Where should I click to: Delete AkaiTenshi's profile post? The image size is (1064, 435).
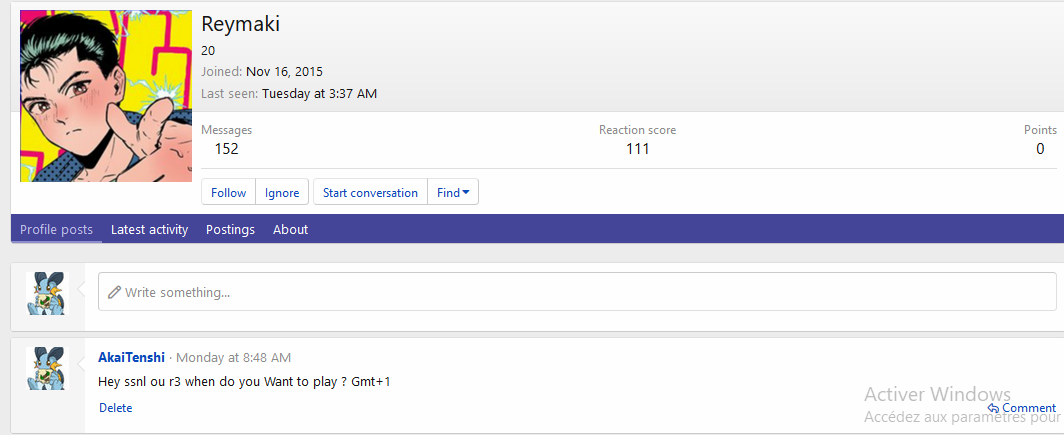click(x=115, y=408)
